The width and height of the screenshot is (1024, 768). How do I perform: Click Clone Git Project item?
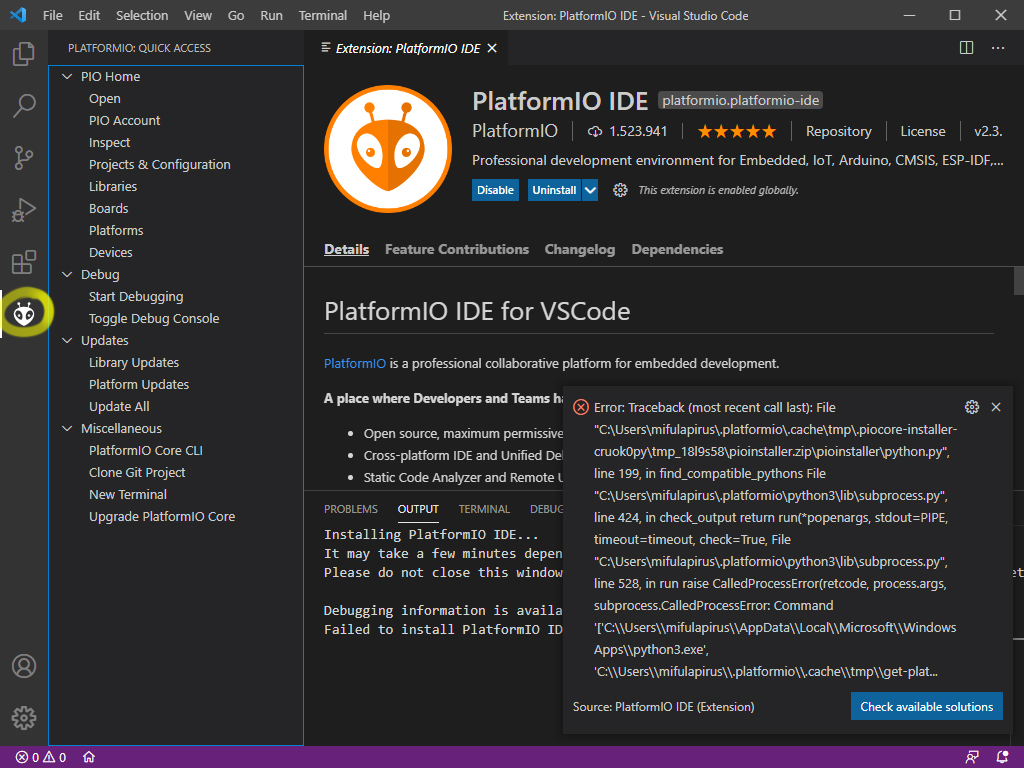(x=137, y=472)
